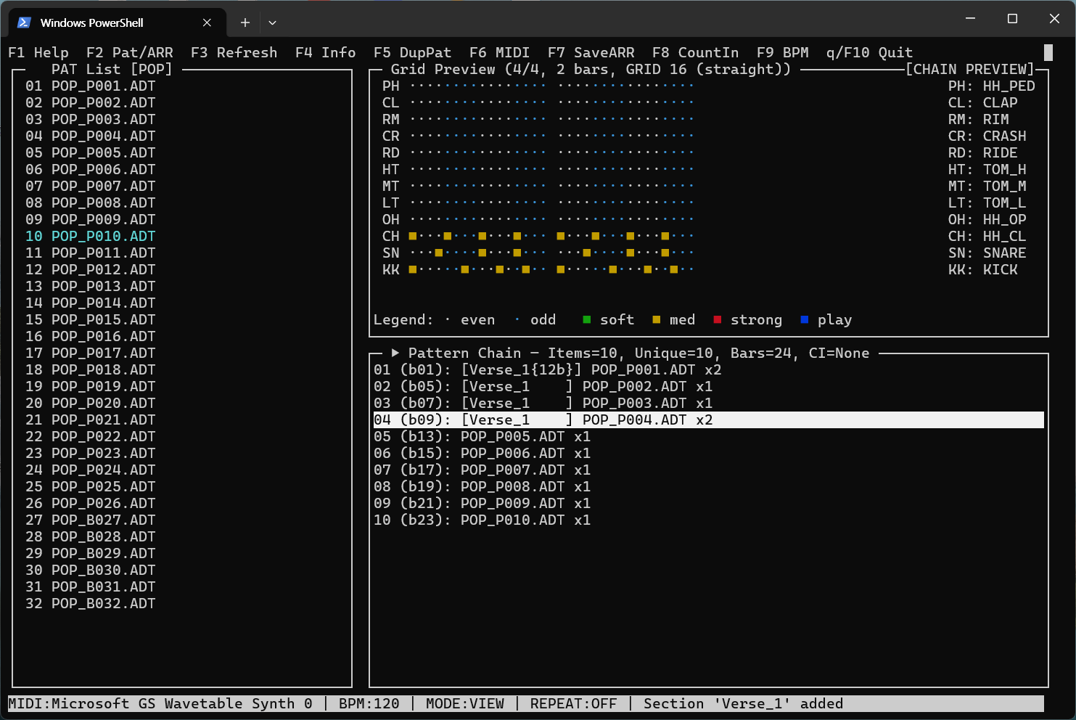Open the terminal profile dropdown arrow
Image resolution: width=1076 pixels, height=720 pixels.
point(272,22)
